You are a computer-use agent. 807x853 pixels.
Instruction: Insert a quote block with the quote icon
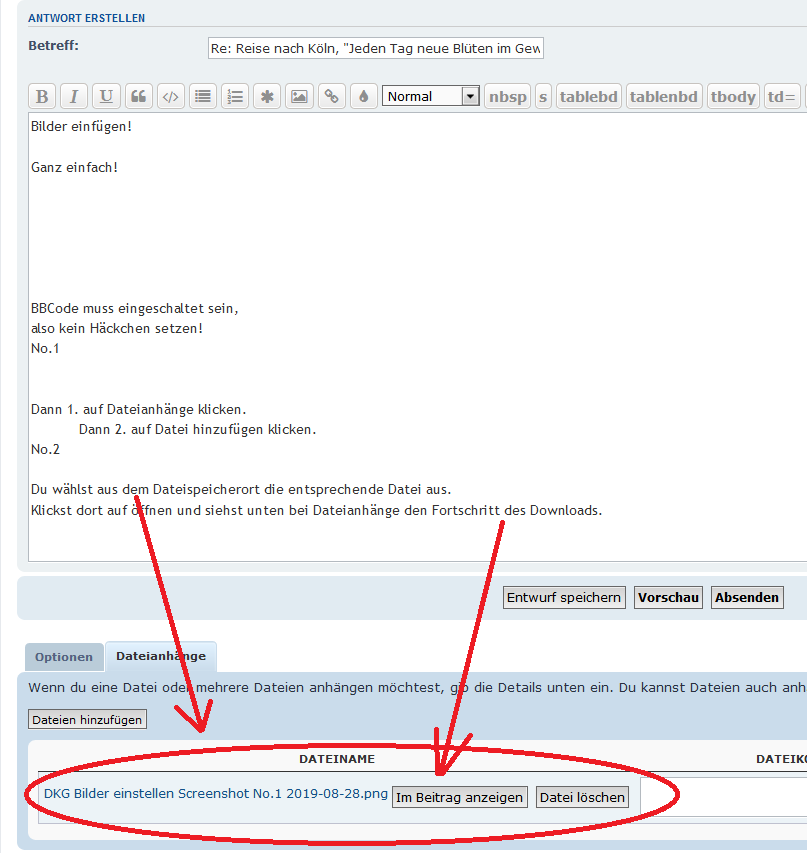[x=139, y=97]
